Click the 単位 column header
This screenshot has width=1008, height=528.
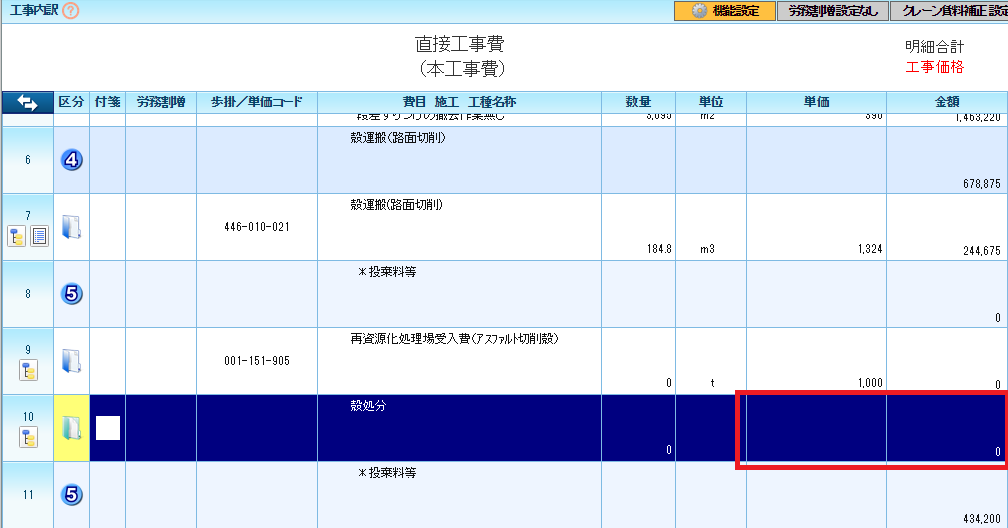pos(711,102)
